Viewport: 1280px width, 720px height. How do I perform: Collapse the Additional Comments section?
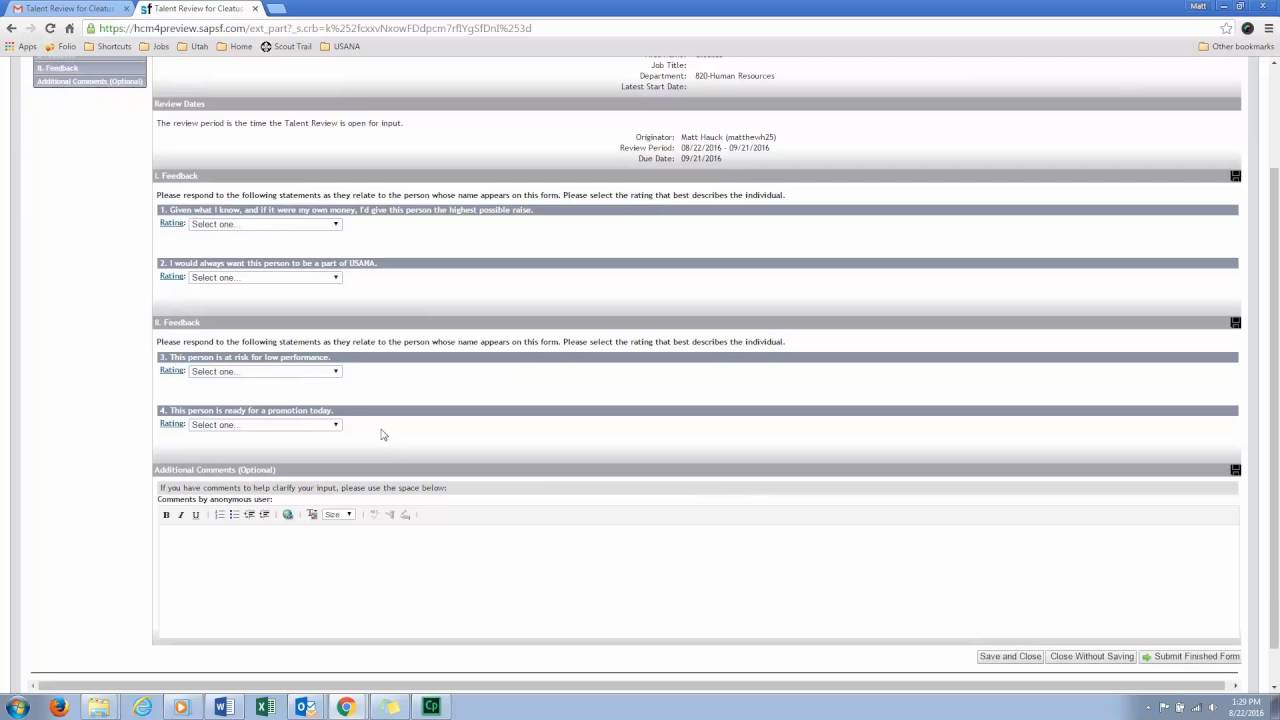click(1235, 470)
